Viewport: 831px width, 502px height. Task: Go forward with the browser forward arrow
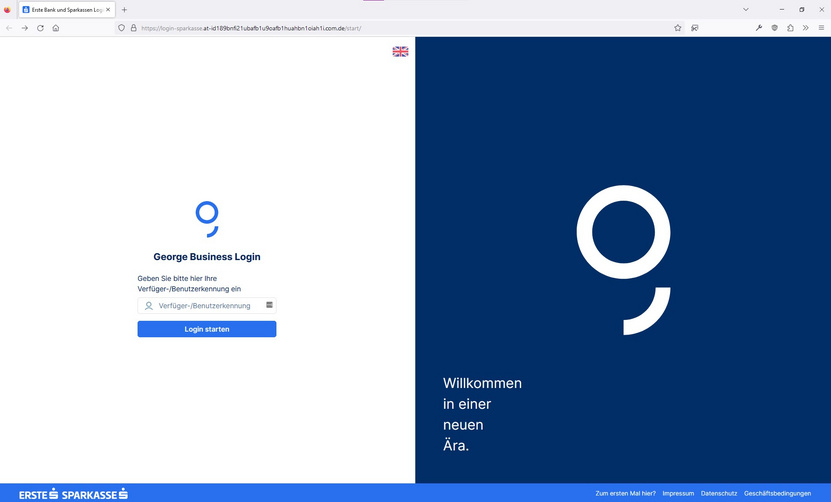point(24,28)
